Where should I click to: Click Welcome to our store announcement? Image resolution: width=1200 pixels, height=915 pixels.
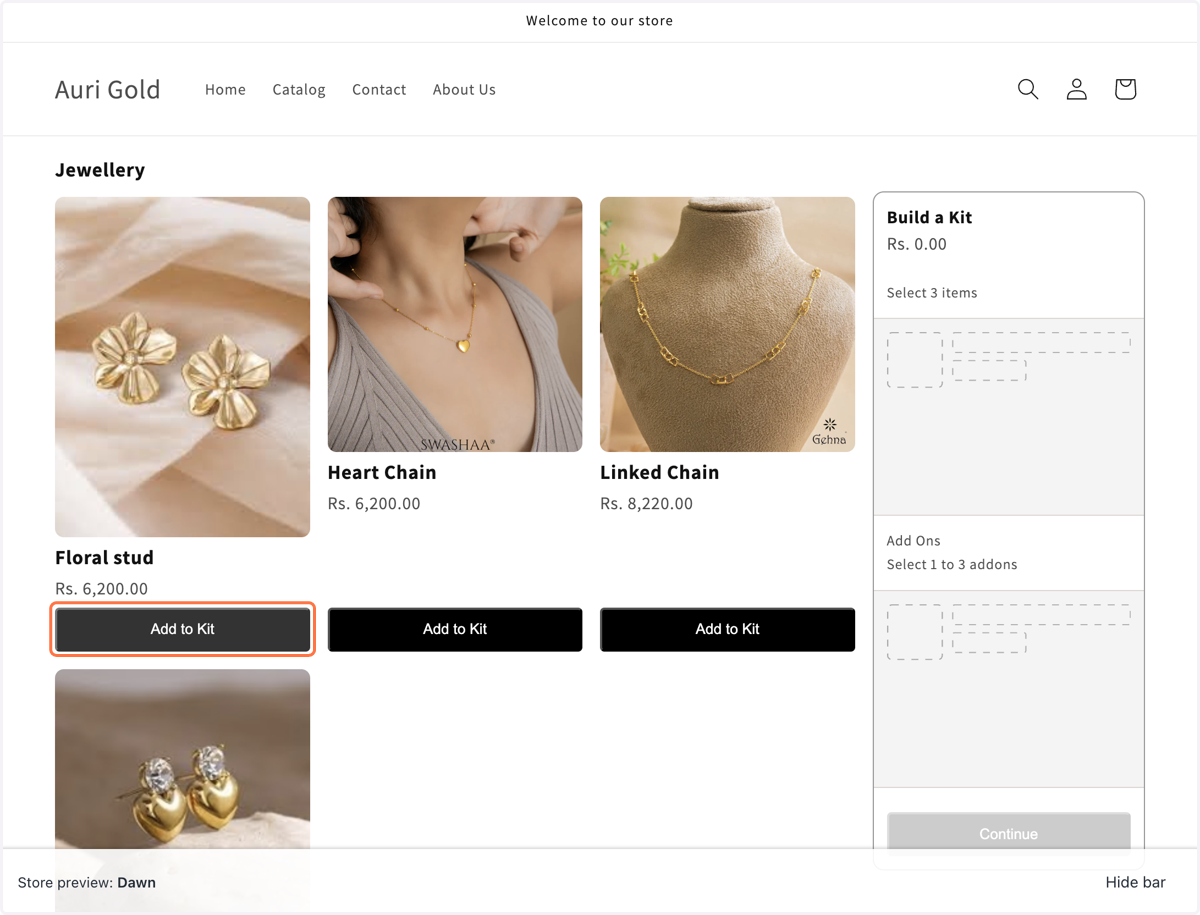click(x=600, y=20)
